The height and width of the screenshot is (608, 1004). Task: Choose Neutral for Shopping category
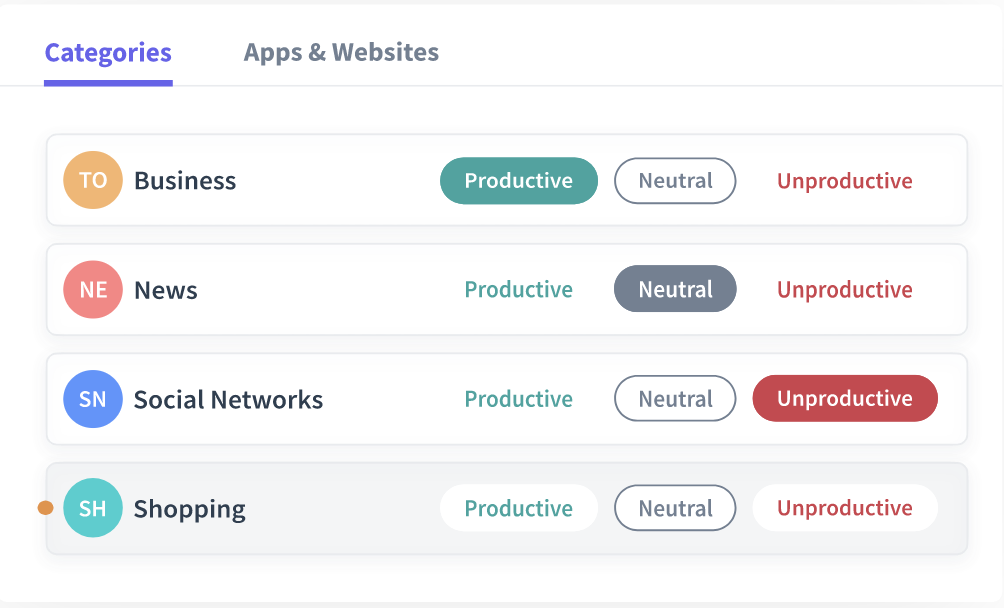click(x=675, y=508)
